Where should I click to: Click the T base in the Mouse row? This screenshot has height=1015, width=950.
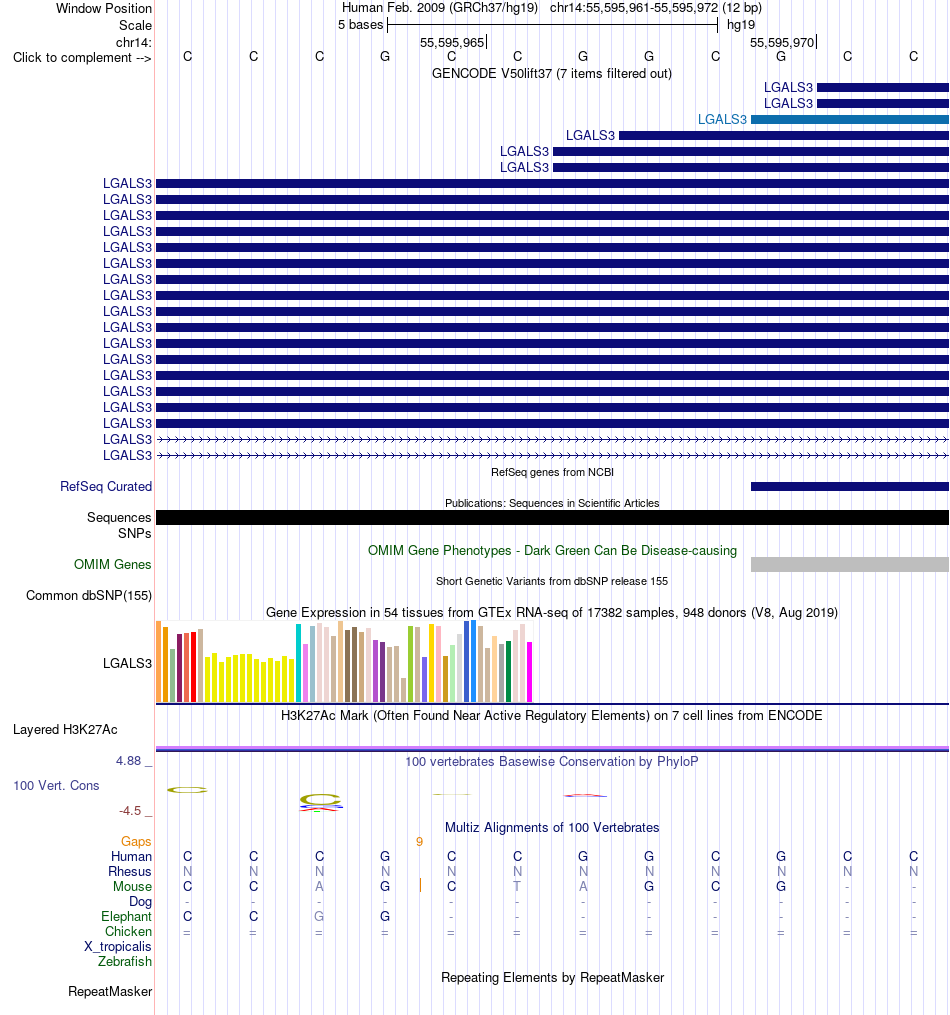517,886
